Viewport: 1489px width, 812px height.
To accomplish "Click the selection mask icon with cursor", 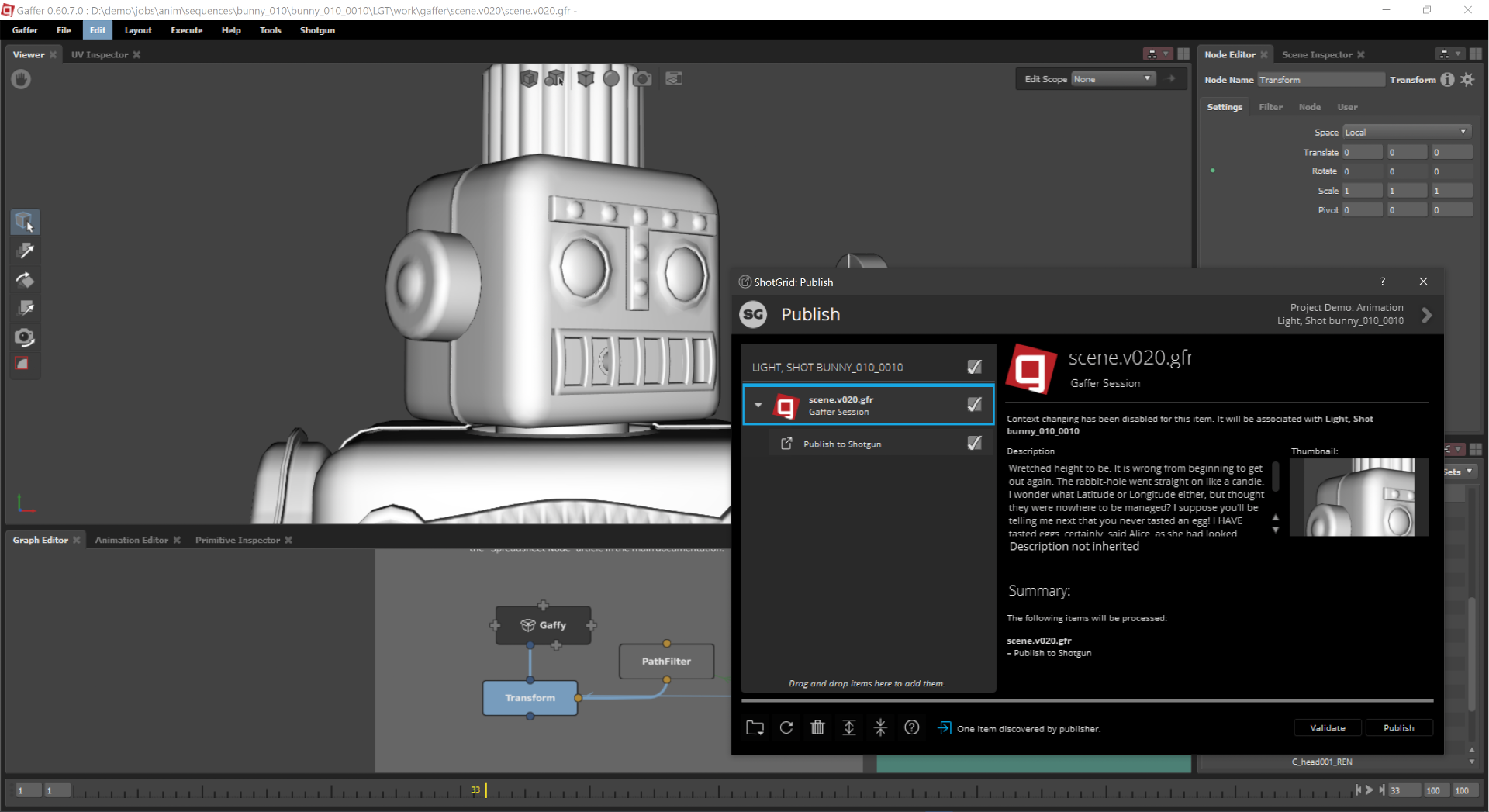I will [x=554, y=78].
